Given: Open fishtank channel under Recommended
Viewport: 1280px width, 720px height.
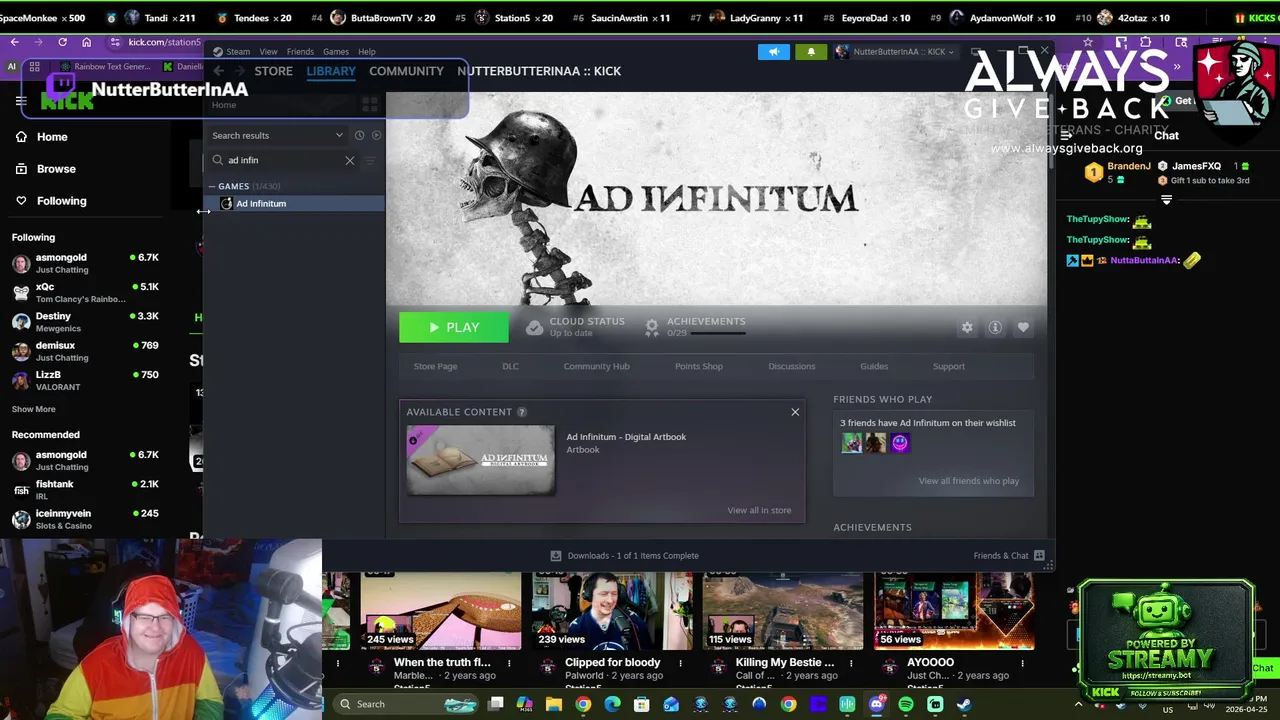Looking at the screenshot, I should click(85, 489).
